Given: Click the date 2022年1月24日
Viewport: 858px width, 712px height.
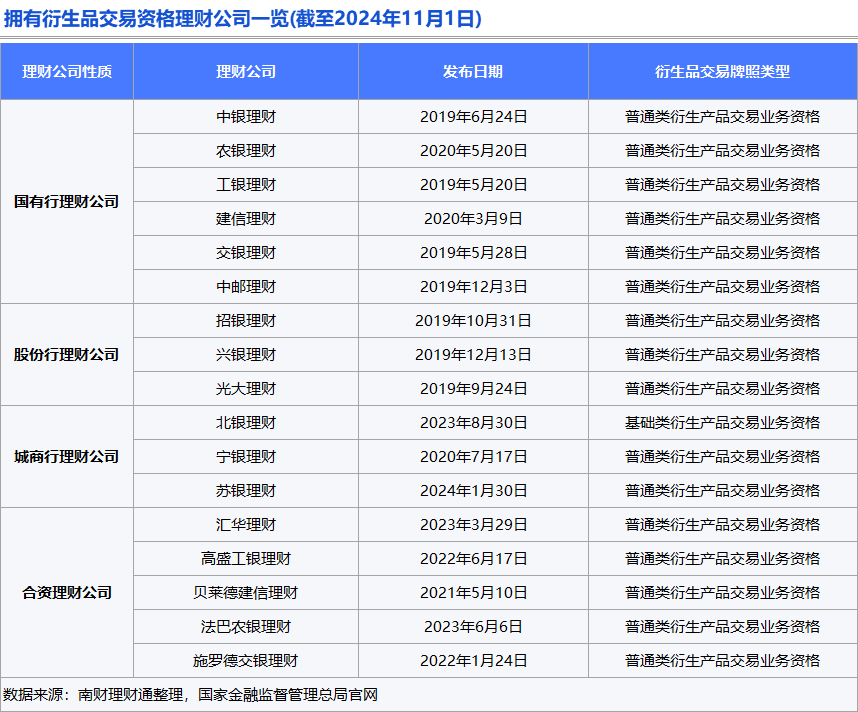Looking at the screenshot, I should point(473,661).
